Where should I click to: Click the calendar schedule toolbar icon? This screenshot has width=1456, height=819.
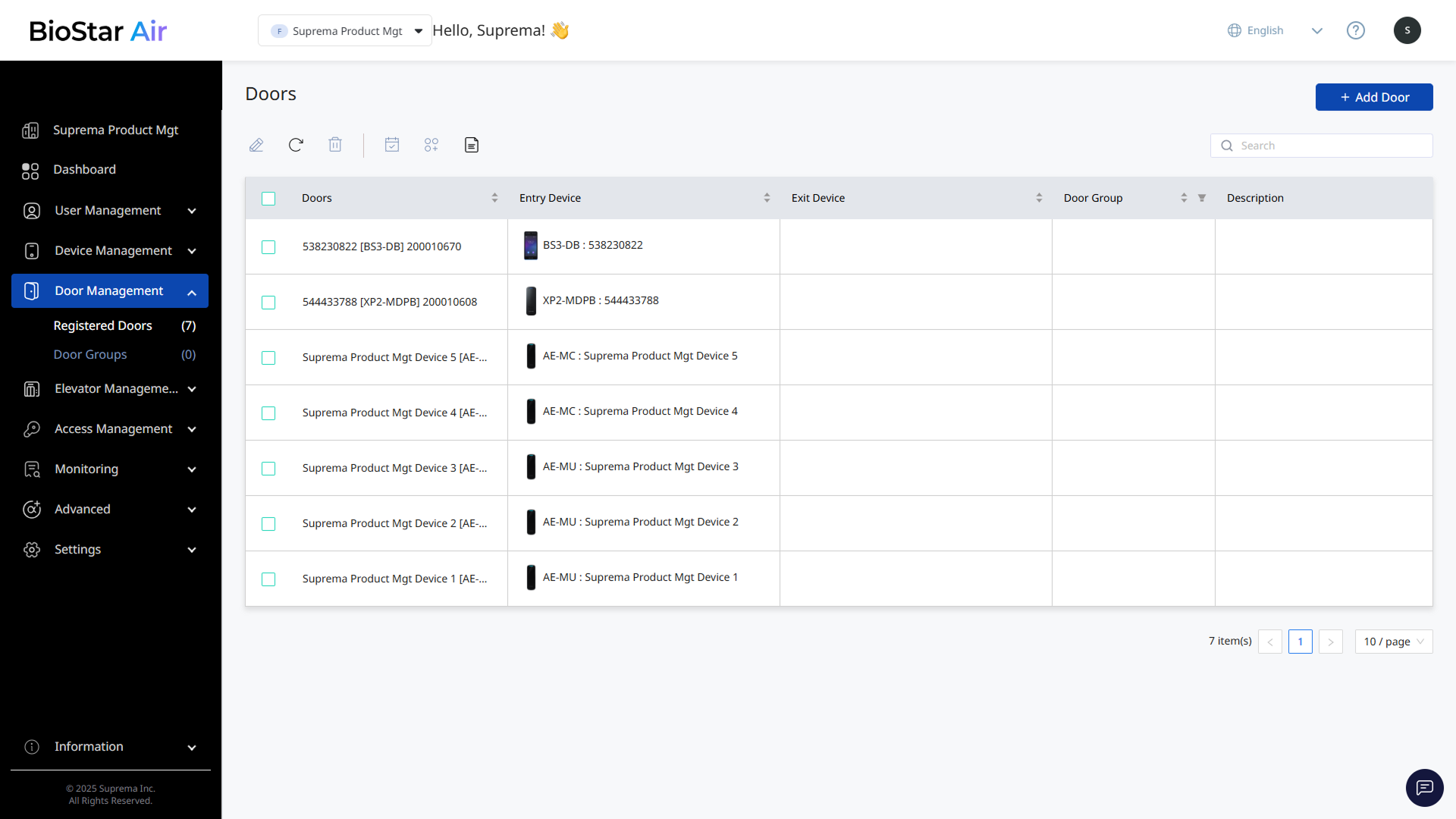point(392,145)
